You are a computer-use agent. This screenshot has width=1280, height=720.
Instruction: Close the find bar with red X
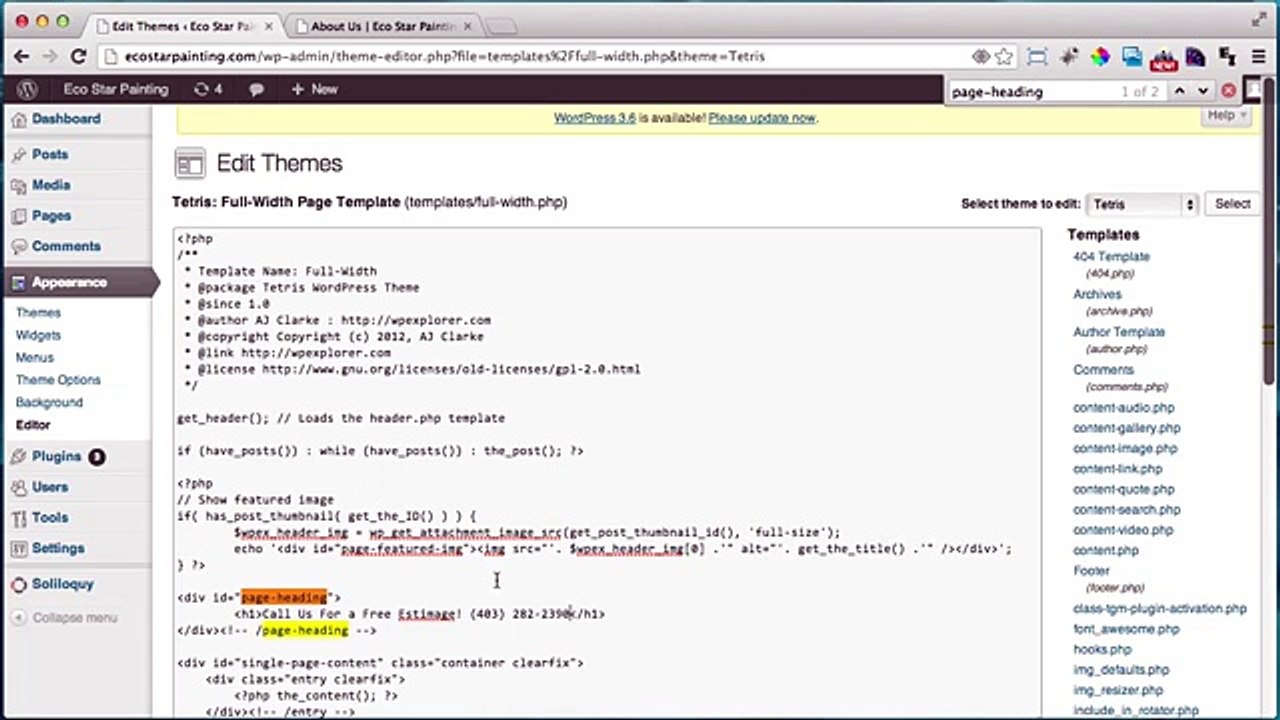click(1228, 91)
